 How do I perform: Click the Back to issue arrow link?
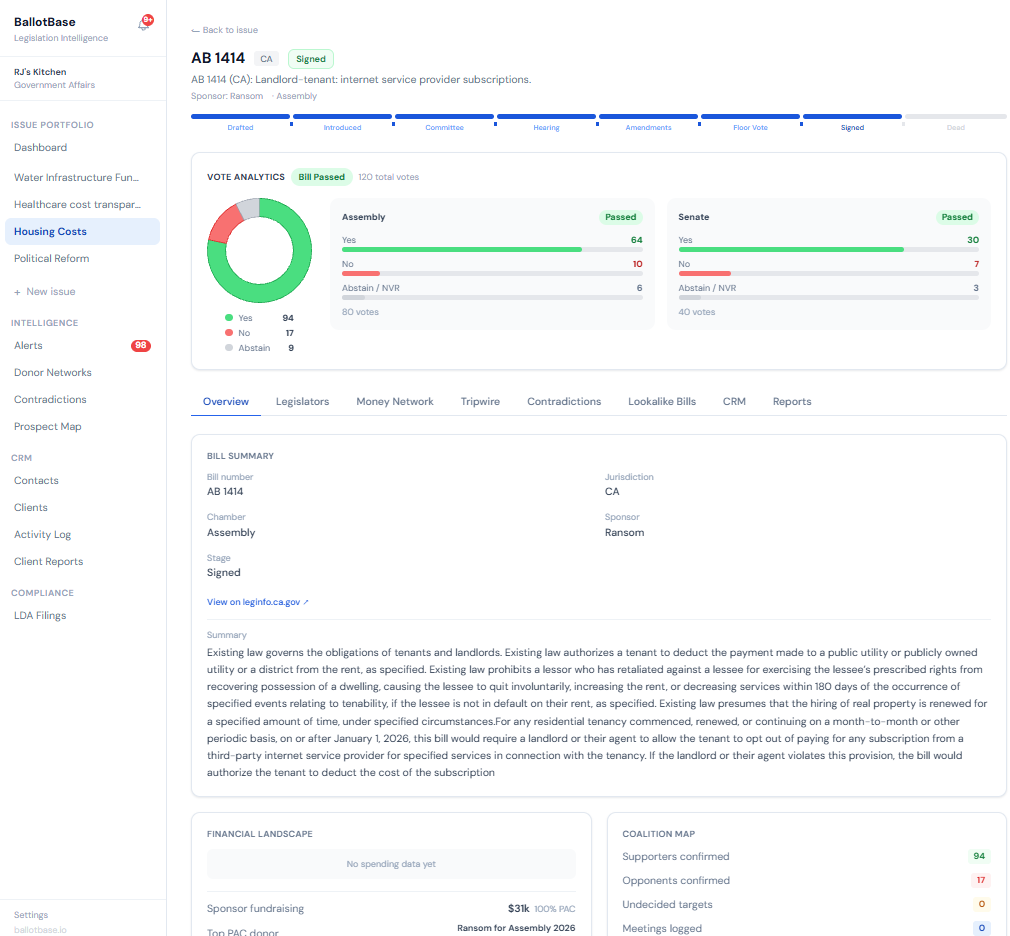(224, 30)
